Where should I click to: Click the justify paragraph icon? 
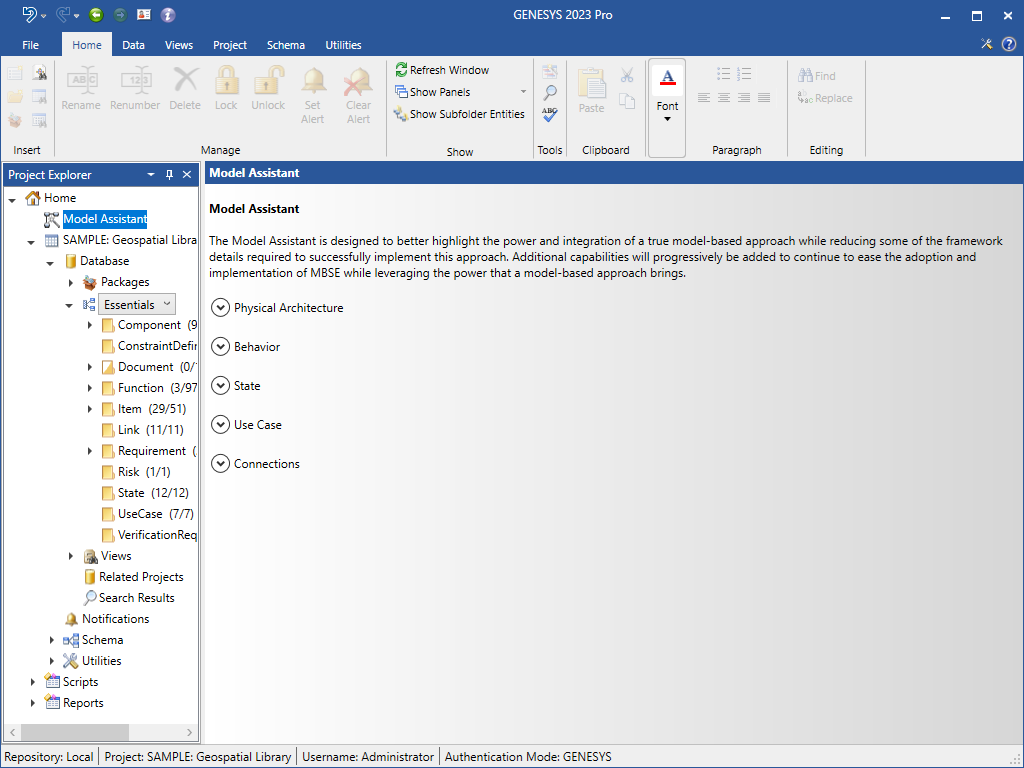point(764,98)
